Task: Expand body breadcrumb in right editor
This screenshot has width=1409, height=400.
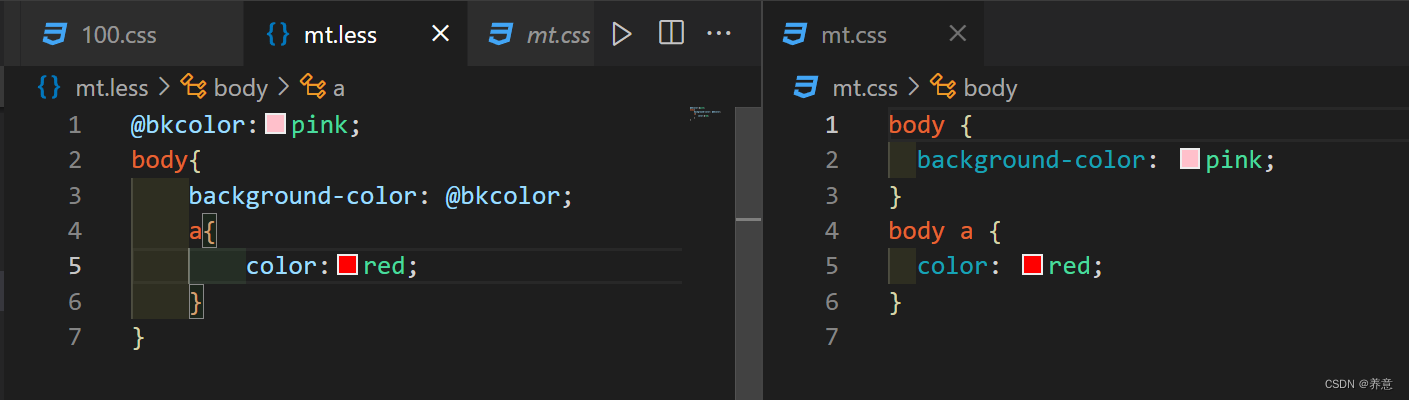Action: [x=990, y=88]
